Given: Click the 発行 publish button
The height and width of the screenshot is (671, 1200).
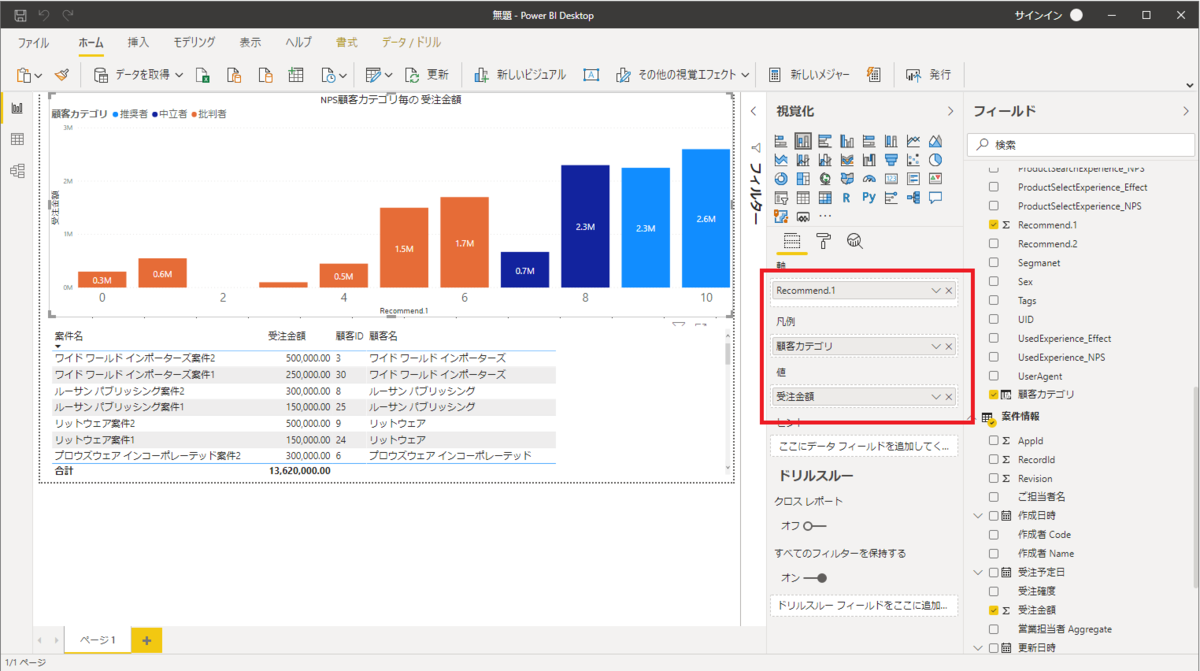Looking at the screenshot, I should coord(928,75).
